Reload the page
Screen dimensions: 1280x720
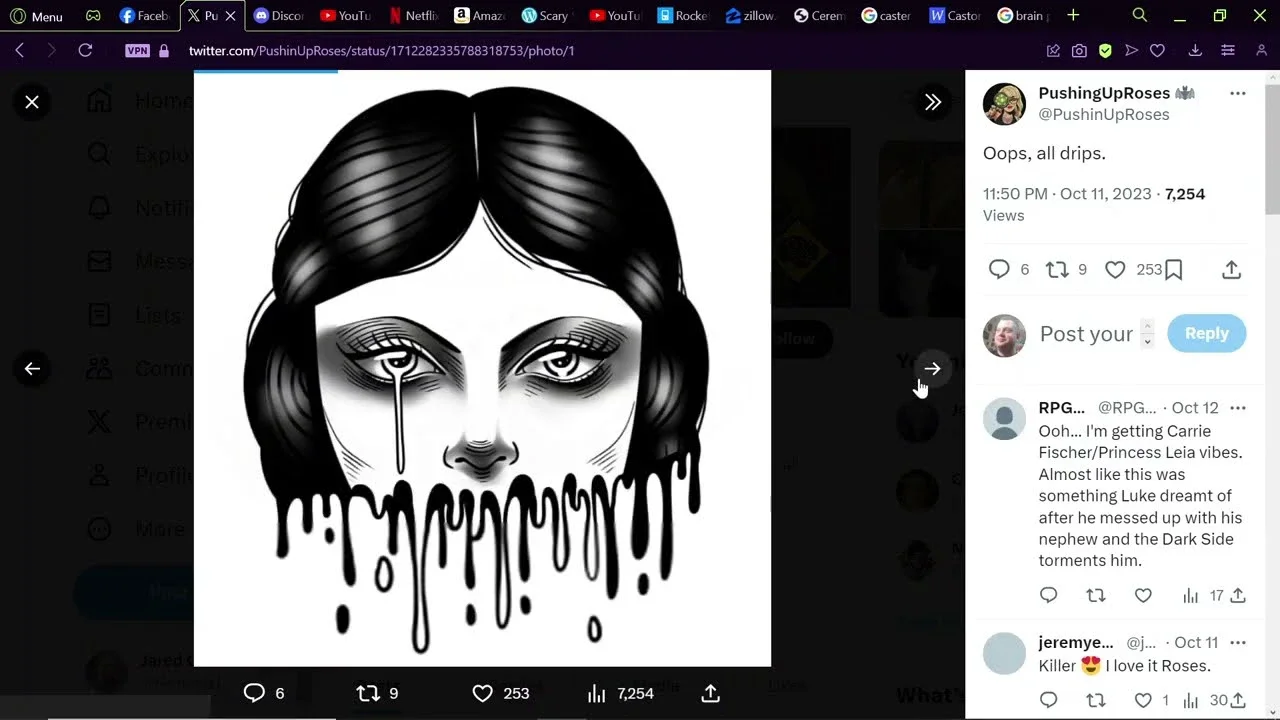point(85,51)
